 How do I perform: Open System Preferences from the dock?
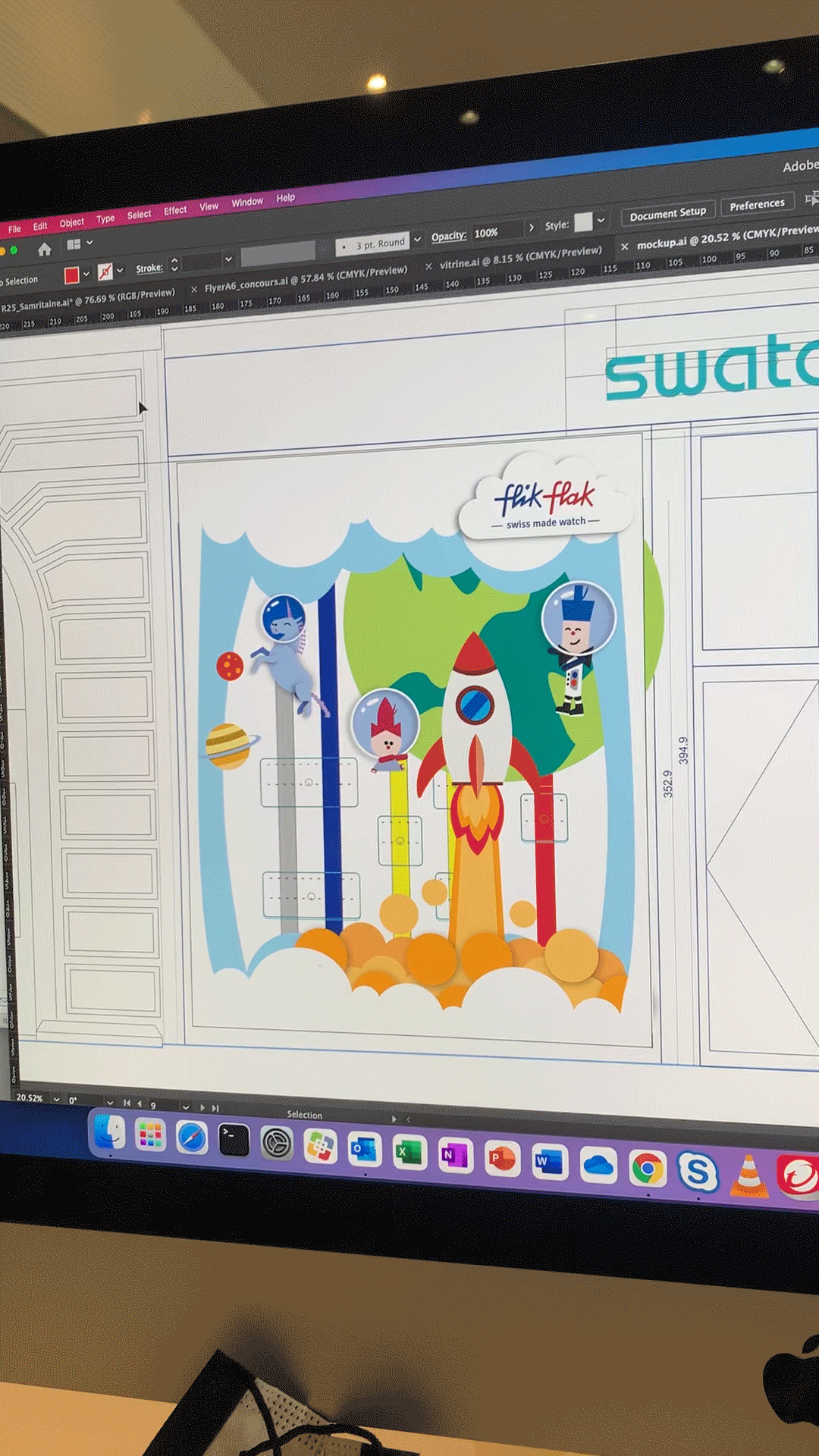277,1144
